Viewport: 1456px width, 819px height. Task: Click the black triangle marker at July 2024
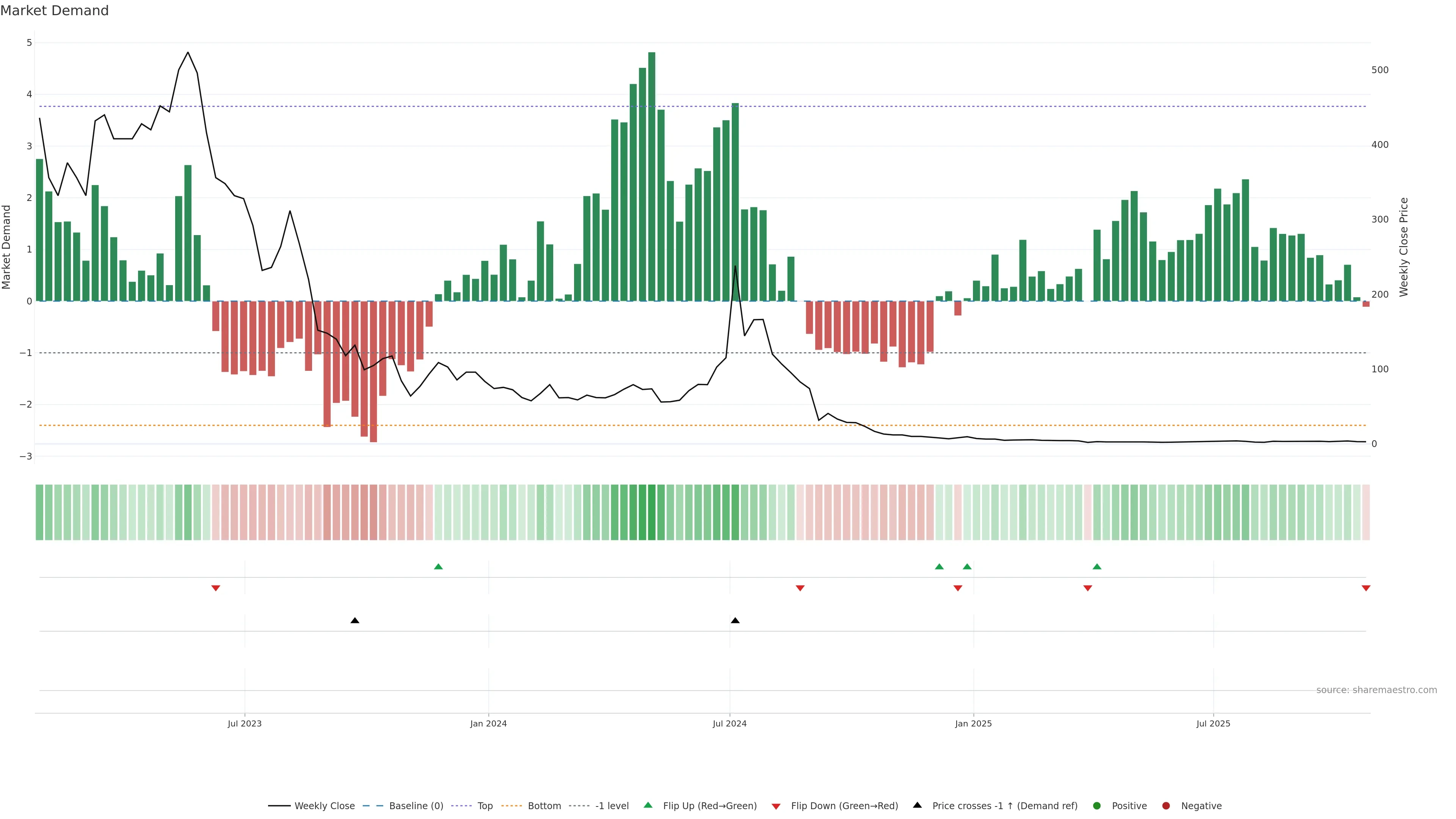click(x=735, y=621)
